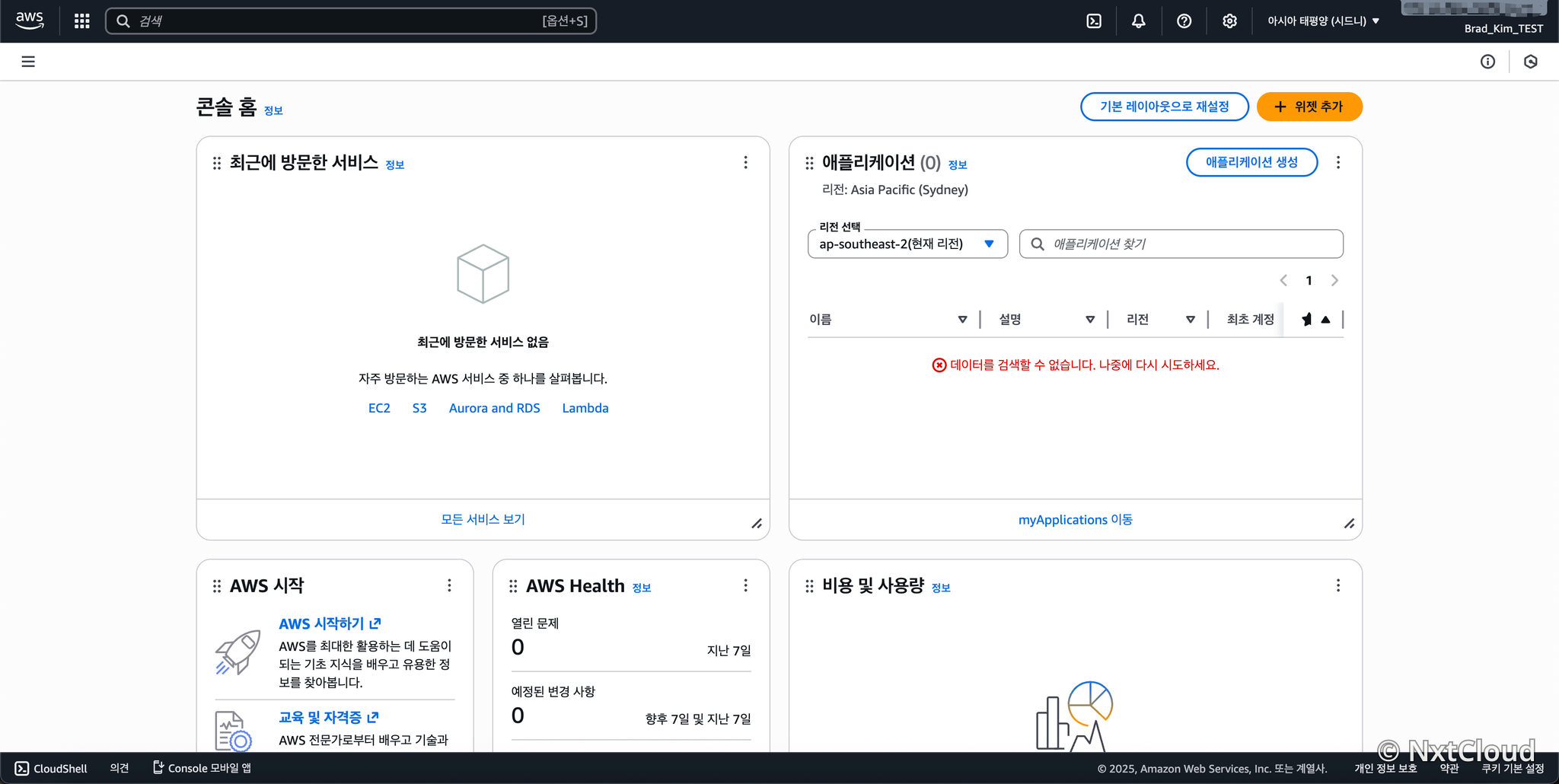Open the services grid menu
Screen dimensions: 1559x784
[82, 21]
